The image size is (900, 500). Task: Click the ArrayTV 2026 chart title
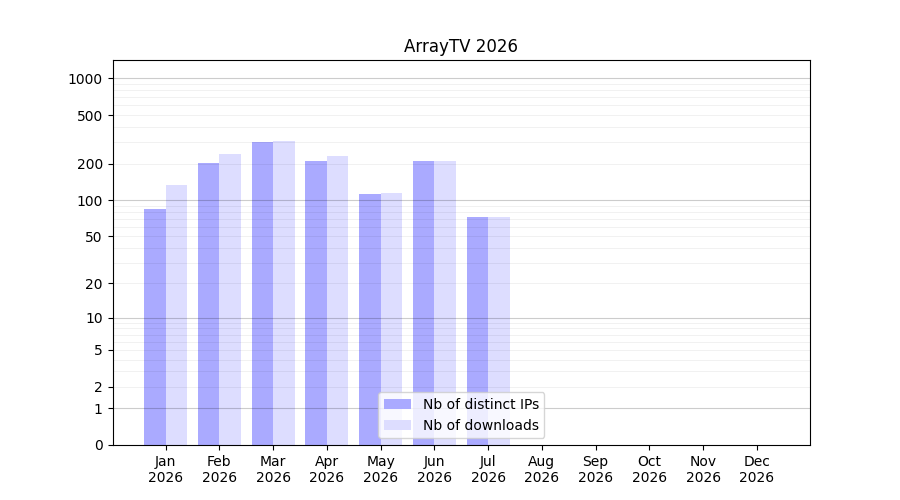[461, 46]
